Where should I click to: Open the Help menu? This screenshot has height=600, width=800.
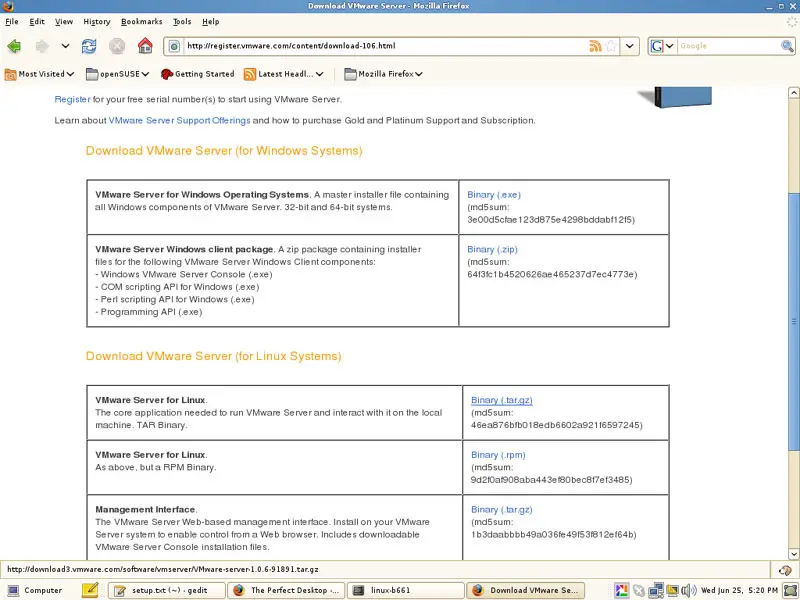tap(210, 21)
